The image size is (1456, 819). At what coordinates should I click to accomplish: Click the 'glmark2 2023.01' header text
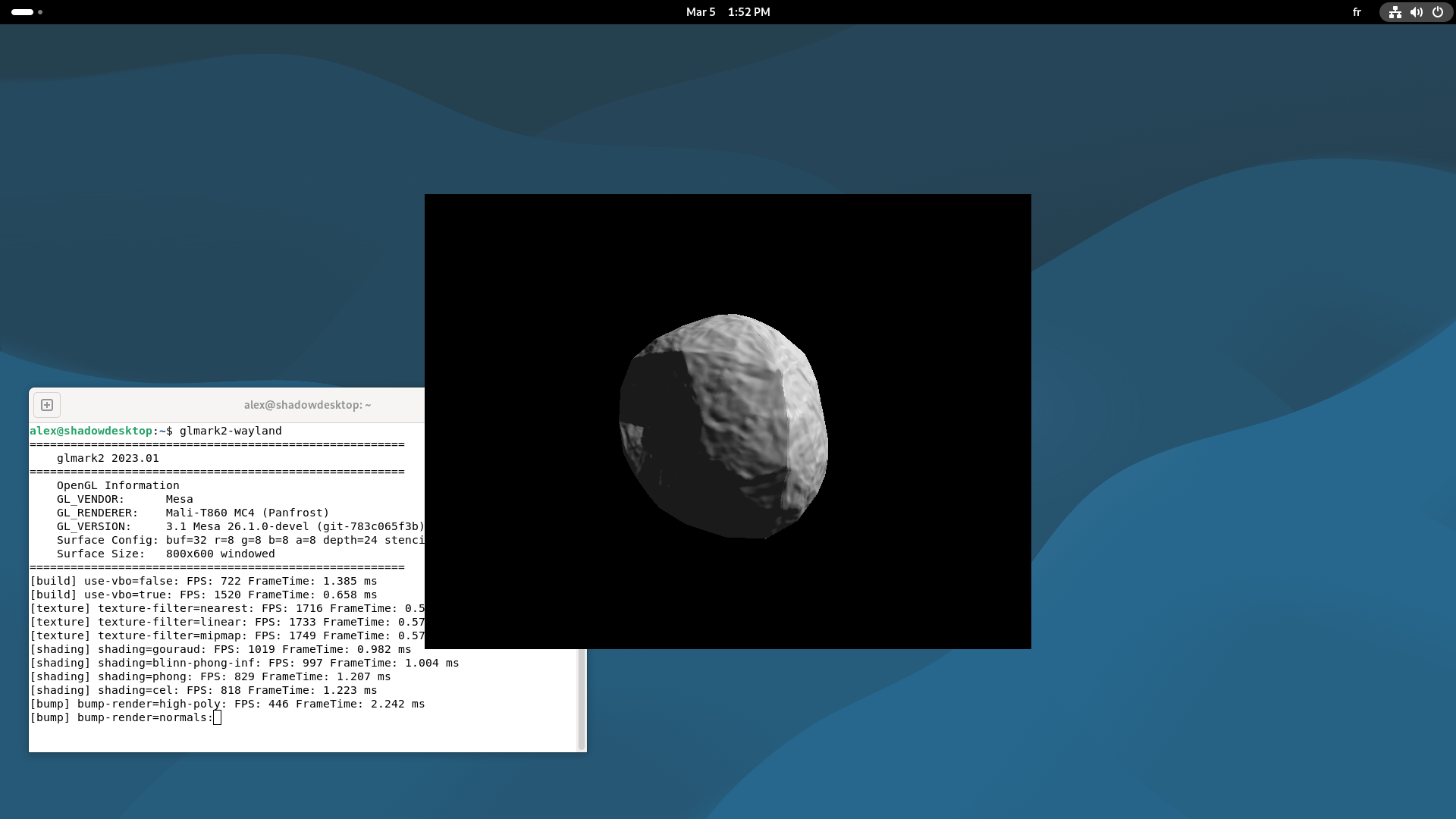108,458
